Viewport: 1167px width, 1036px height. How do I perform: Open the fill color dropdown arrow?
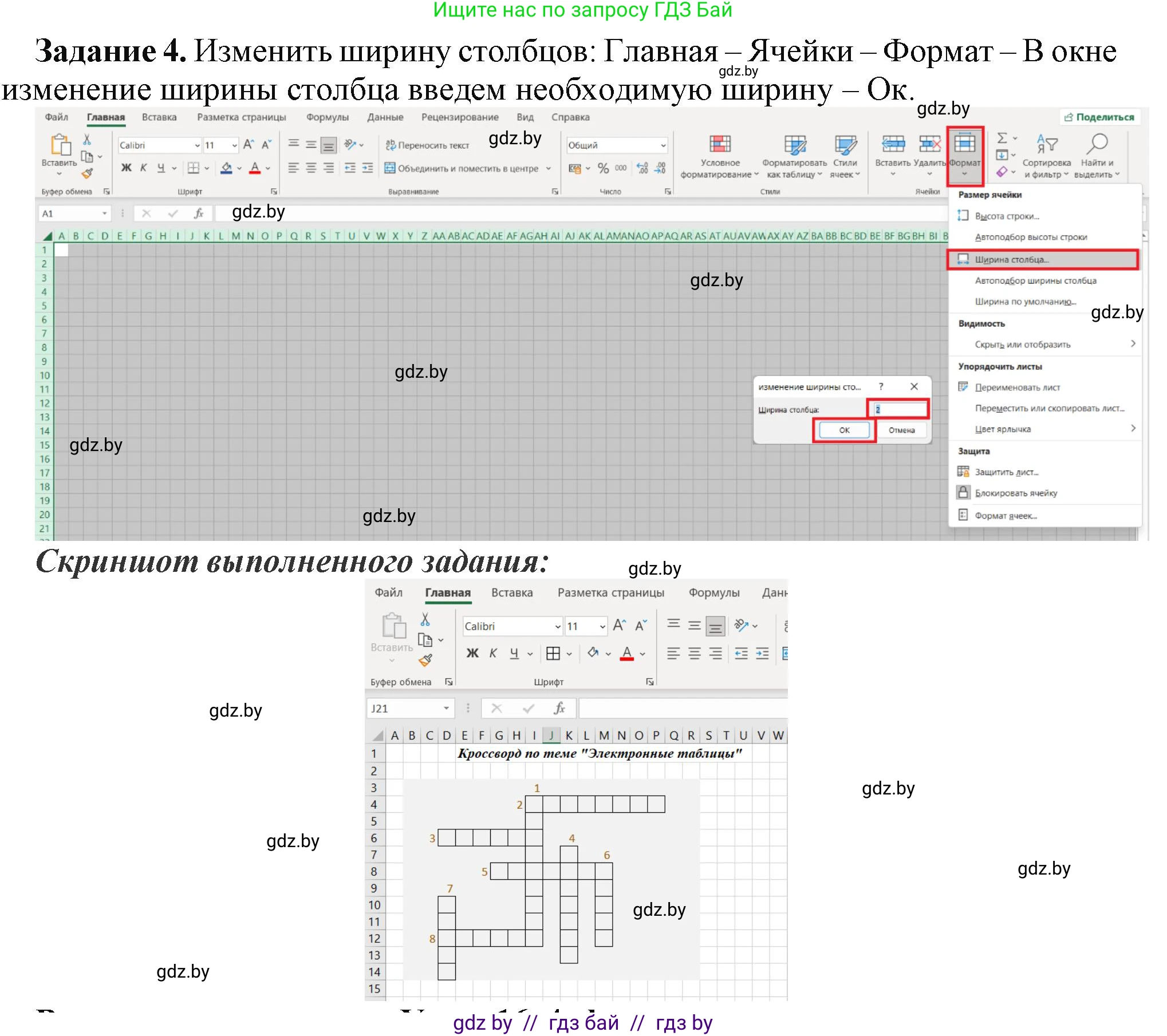(239, 168)
